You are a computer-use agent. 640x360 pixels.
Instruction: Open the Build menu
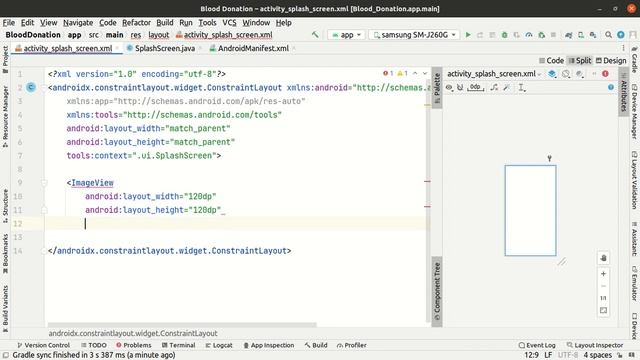coord(164,22)
